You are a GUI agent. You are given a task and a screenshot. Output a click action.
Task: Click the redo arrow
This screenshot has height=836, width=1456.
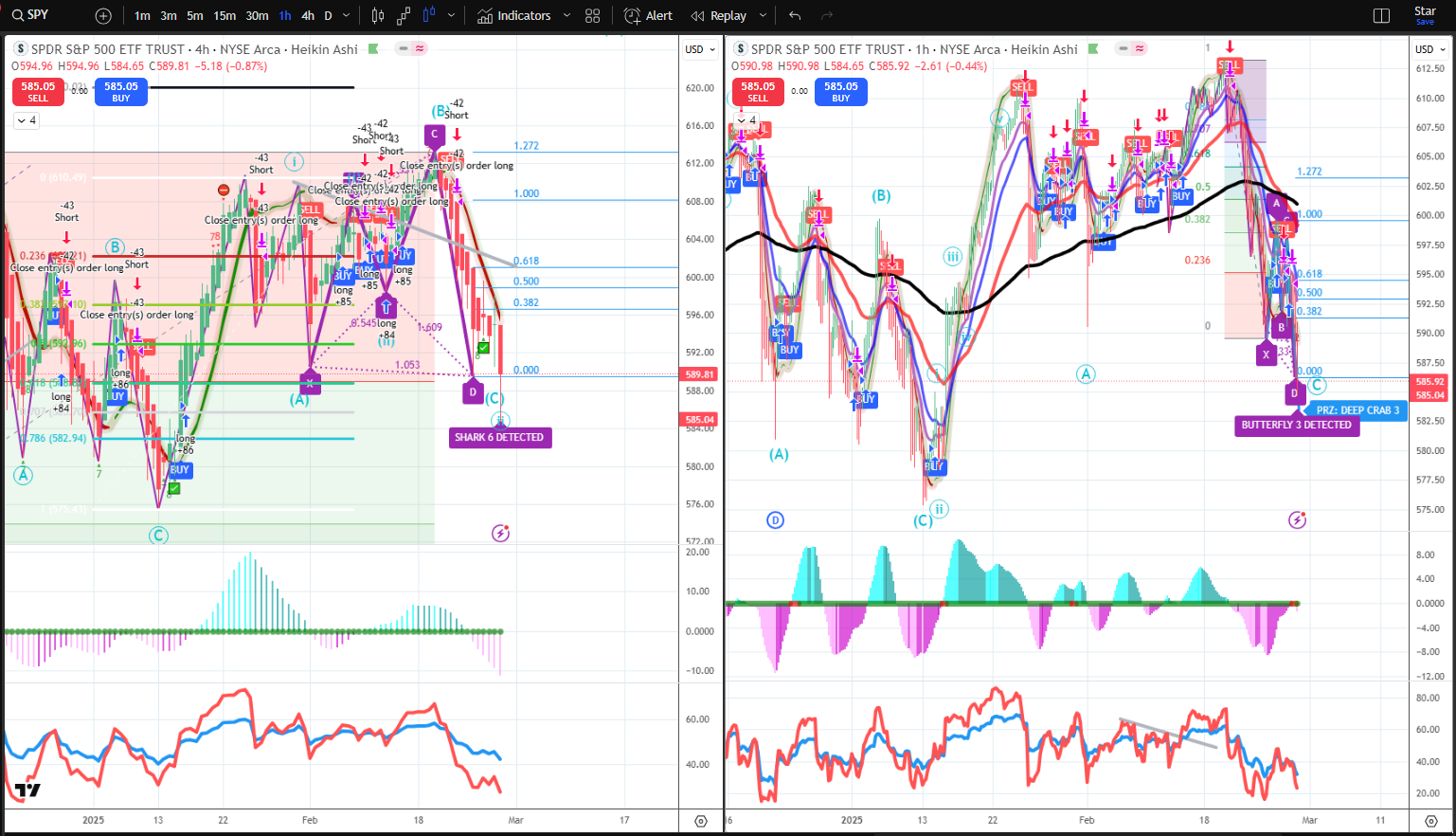coord(827,16)
